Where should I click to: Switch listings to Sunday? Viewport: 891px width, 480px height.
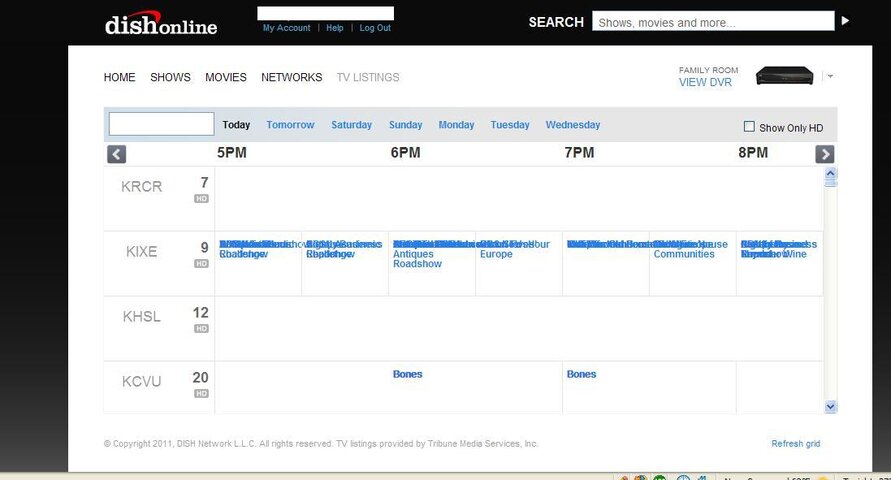click(x=406, y=125)
